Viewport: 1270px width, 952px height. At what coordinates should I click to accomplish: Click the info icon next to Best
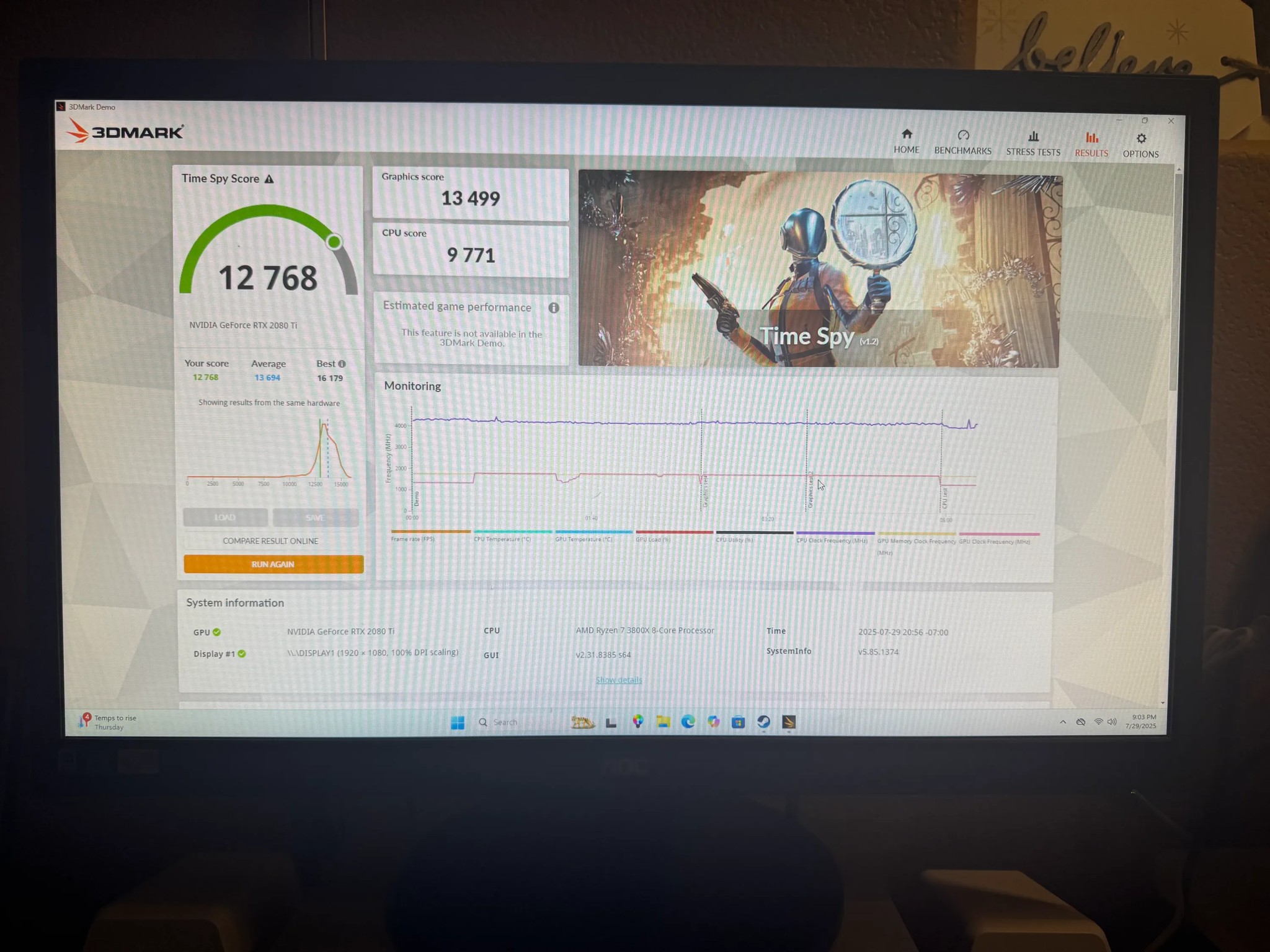coord(342,364)
